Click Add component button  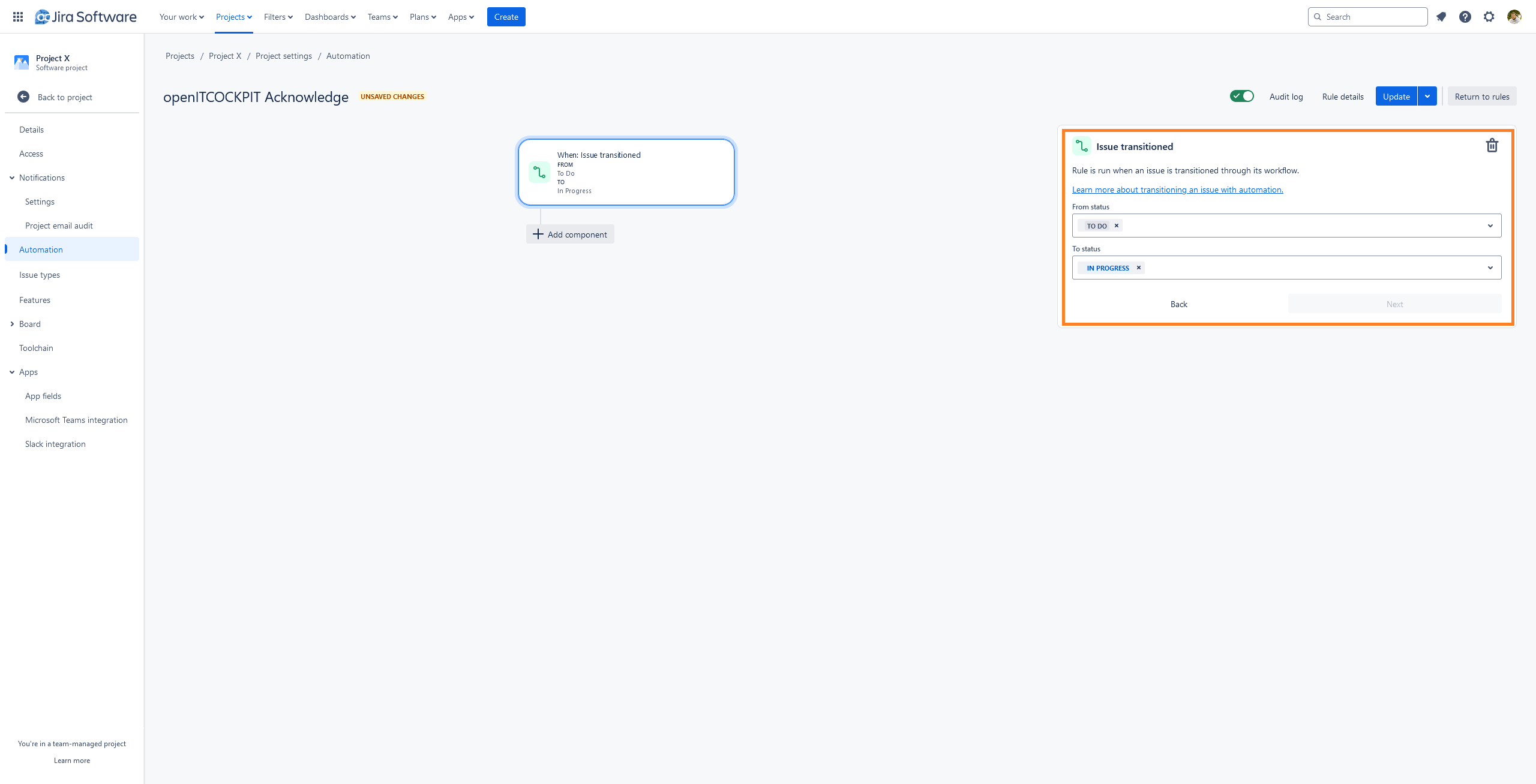[x=570, y=234]
